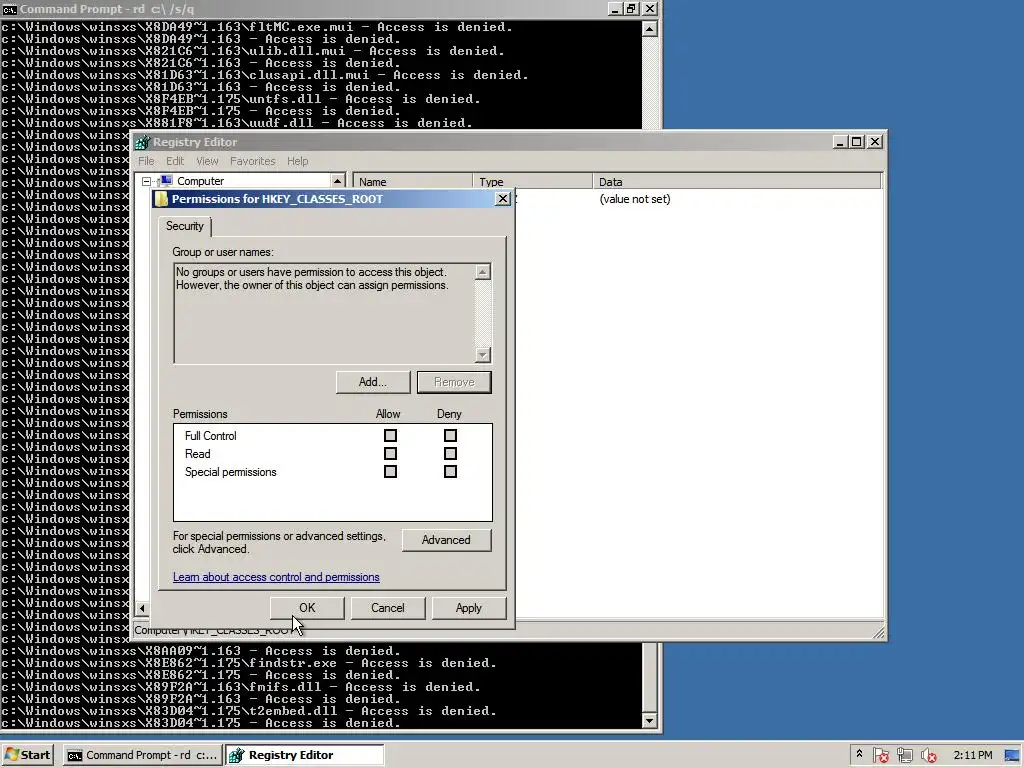
Task: Close the Permissions for HKEY_CLASSES_ROOT dialog
Action: tap(502, 199)
